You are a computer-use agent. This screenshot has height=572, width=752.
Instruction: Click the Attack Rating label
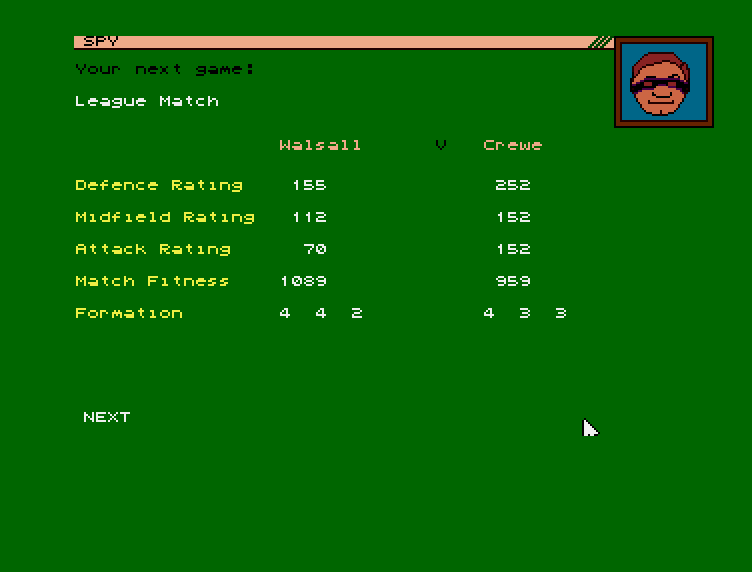[153, 250]
